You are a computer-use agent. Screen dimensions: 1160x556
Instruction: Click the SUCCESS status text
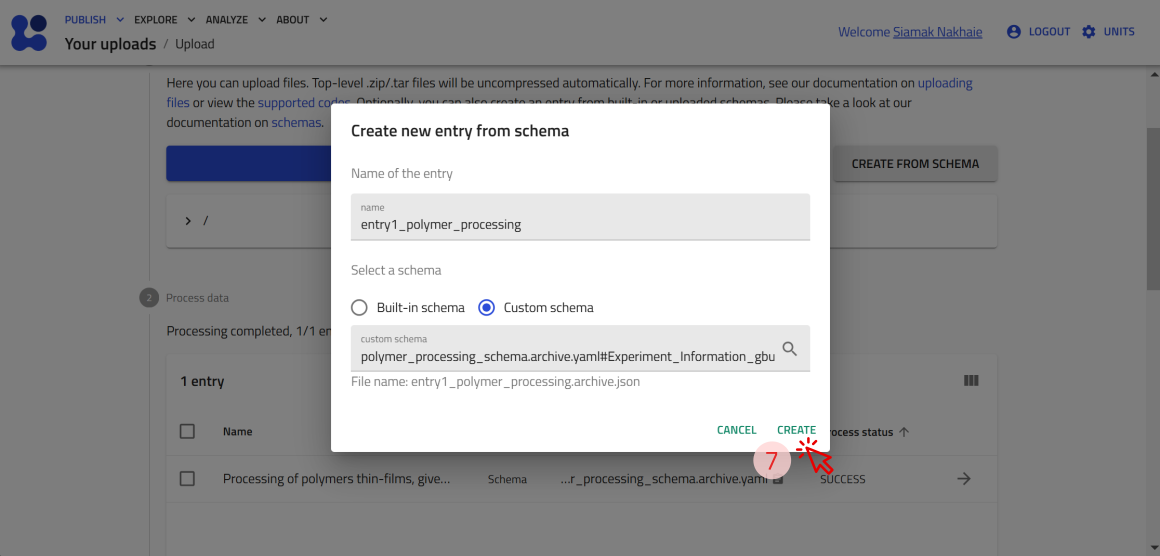point(843,479)
